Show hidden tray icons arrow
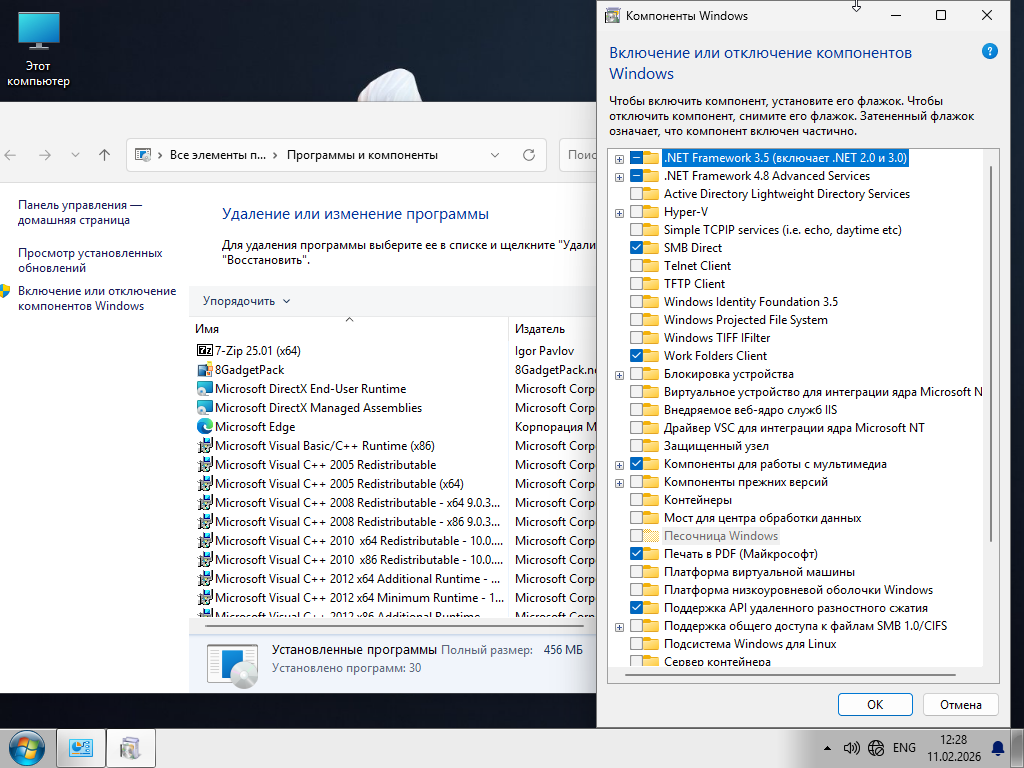1024x768 pixels. (827, 748)
